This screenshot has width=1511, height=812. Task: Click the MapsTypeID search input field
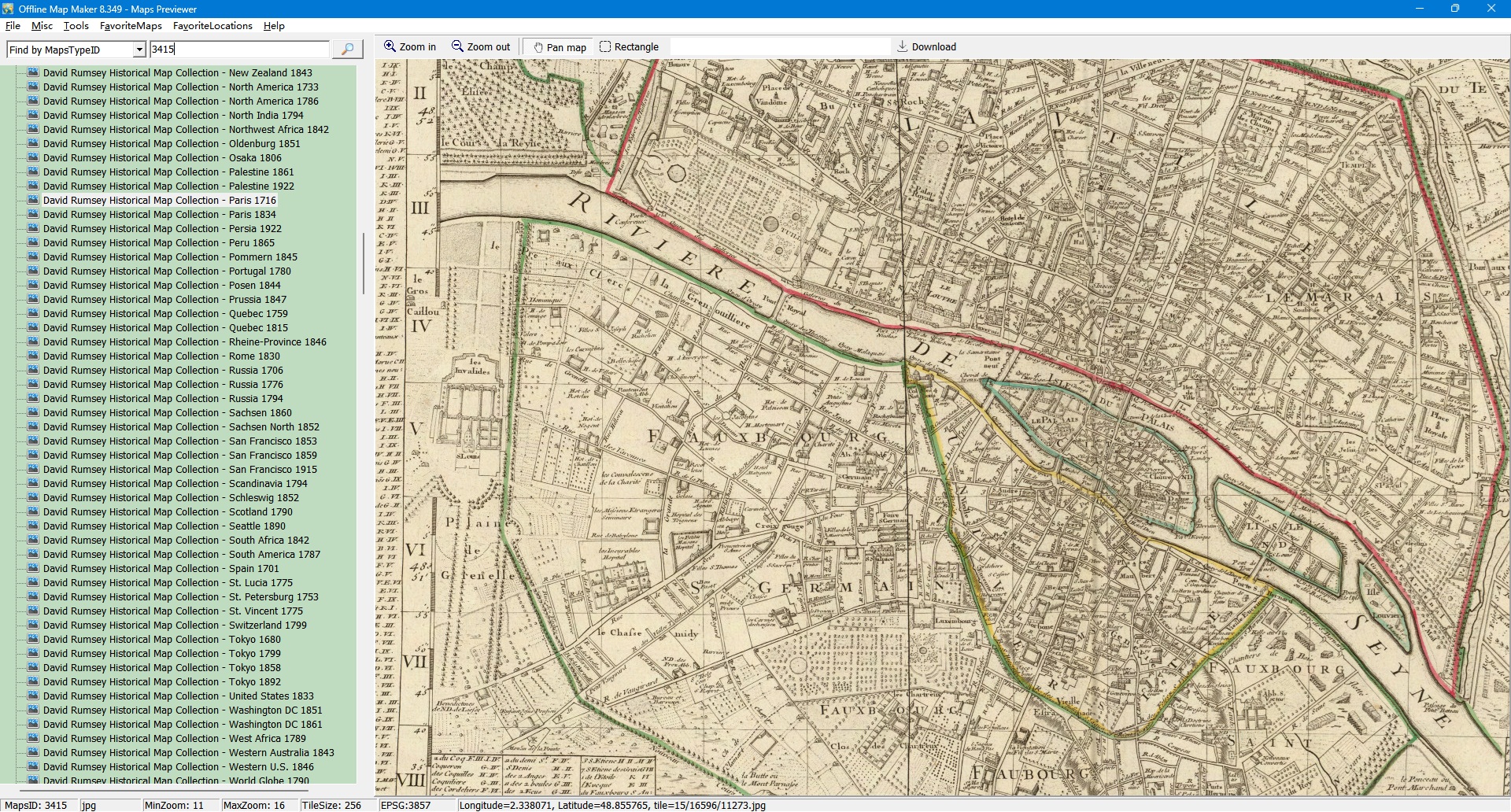[239, 49]
